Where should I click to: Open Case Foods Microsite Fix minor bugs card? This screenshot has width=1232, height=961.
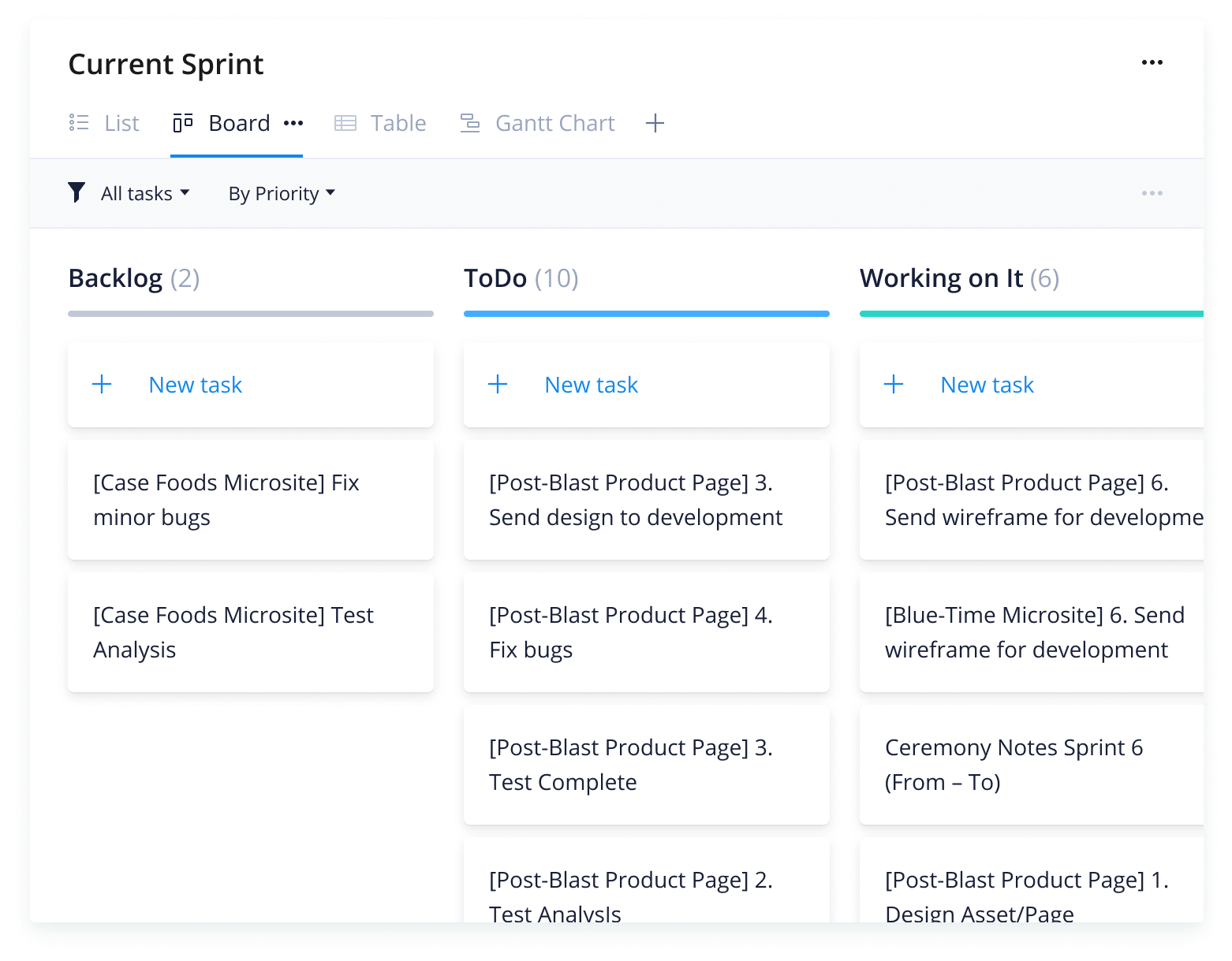pyautogui.click(x=250, y=500)
